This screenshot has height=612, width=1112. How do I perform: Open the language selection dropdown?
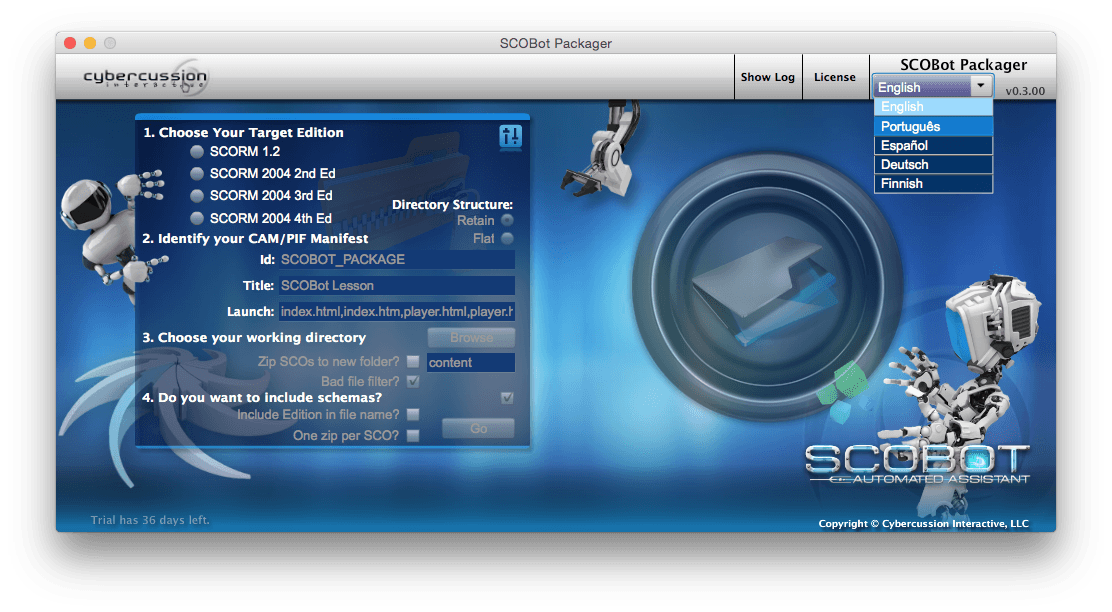(932, 87)
